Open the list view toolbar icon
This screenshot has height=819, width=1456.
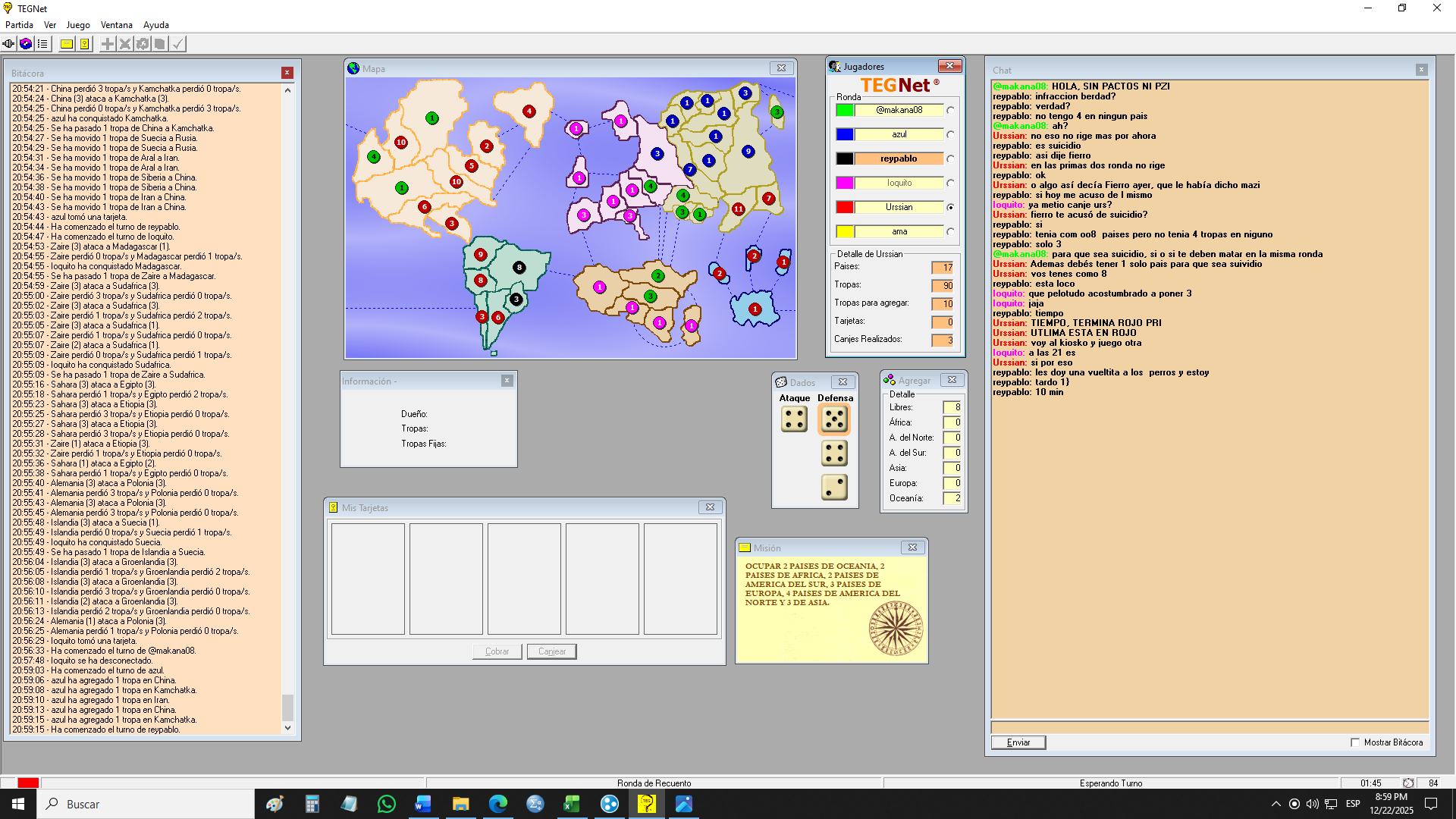coord(42,44)
